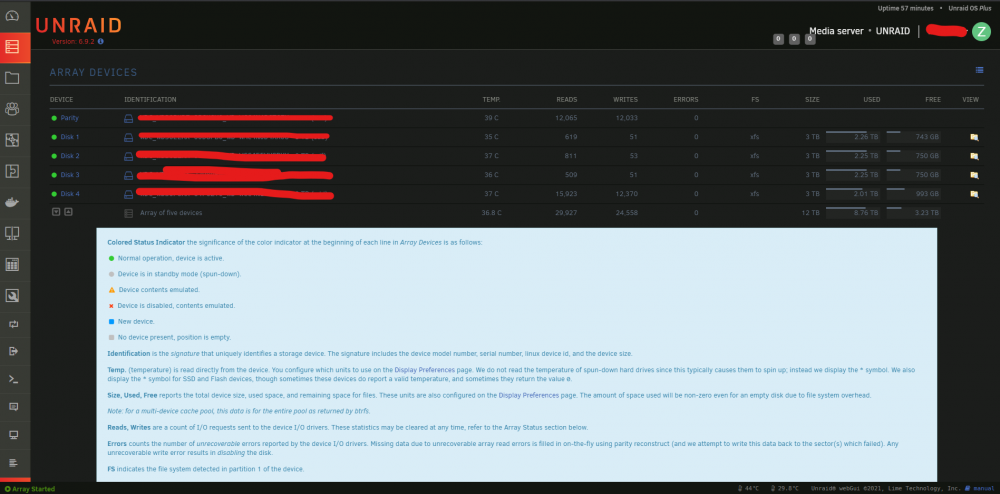Click the Disk 1 drive device icon
The image size is (1000, 494).
pyautogui.click(x=128, y=137)
